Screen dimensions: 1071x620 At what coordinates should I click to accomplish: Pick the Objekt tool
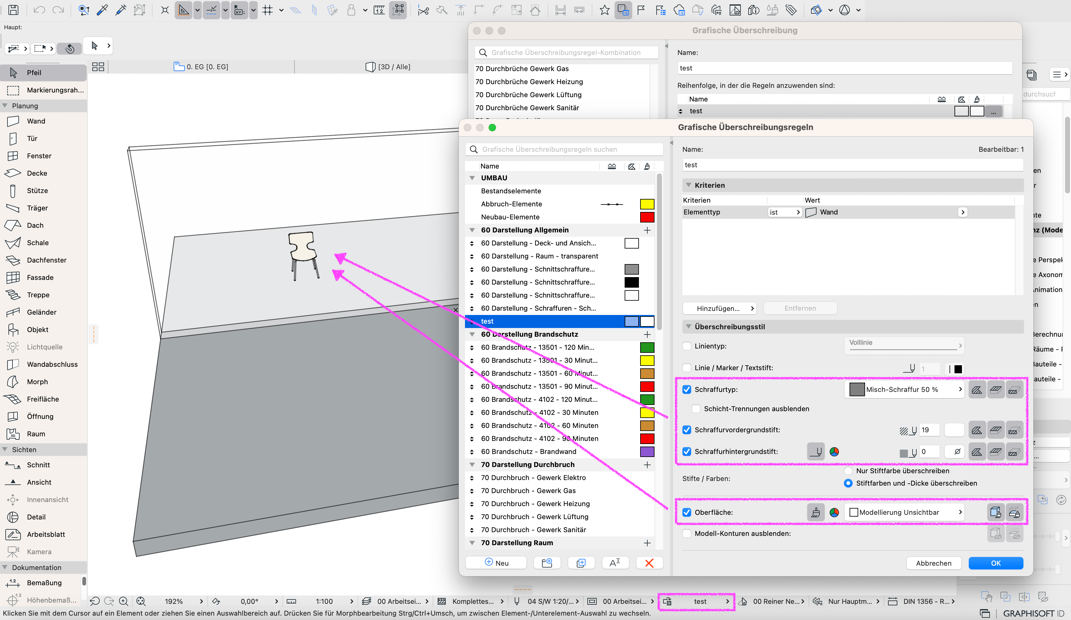[x=44, y=329]
